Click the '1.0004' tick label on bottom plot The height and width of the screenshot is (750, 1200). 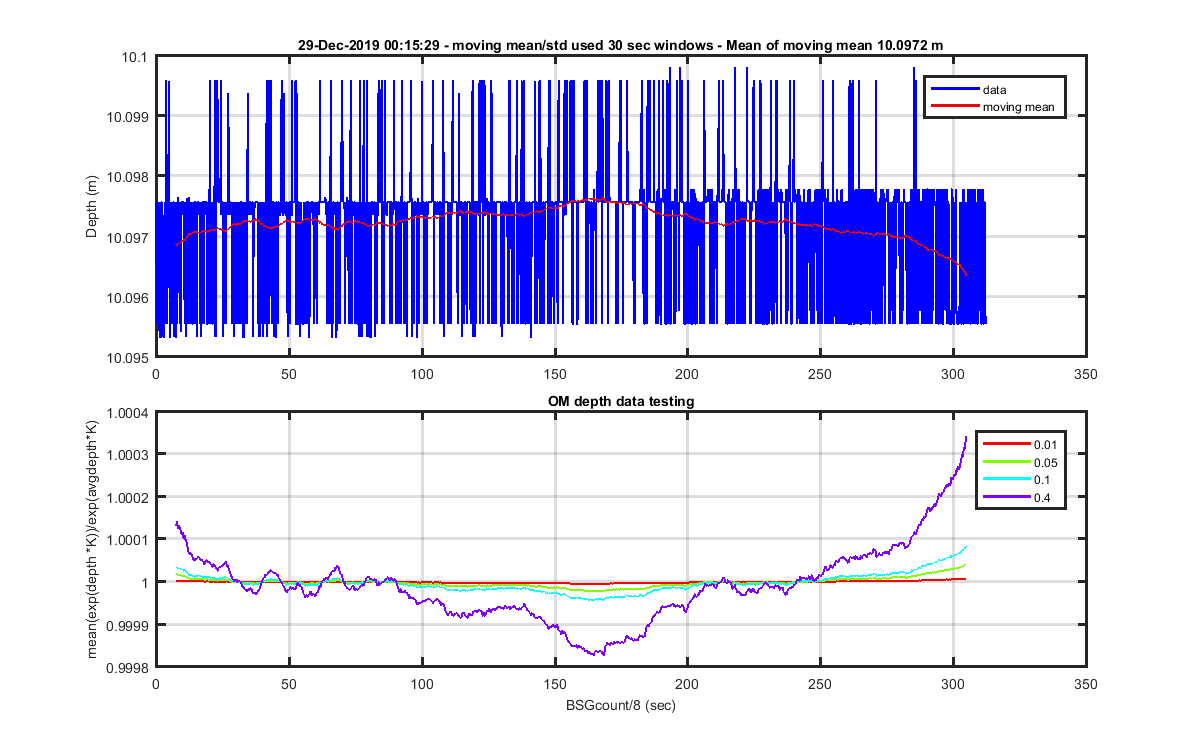[x=130, y=414]
